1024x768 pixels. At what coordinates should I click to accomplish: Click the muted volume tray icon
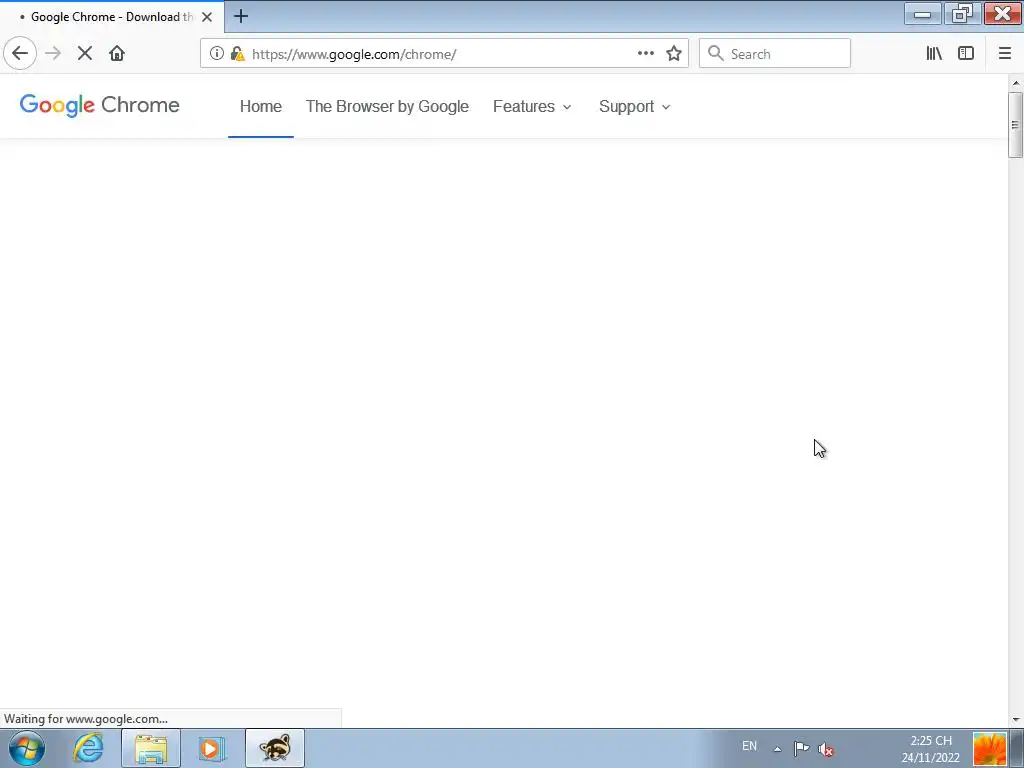point(825,749)
